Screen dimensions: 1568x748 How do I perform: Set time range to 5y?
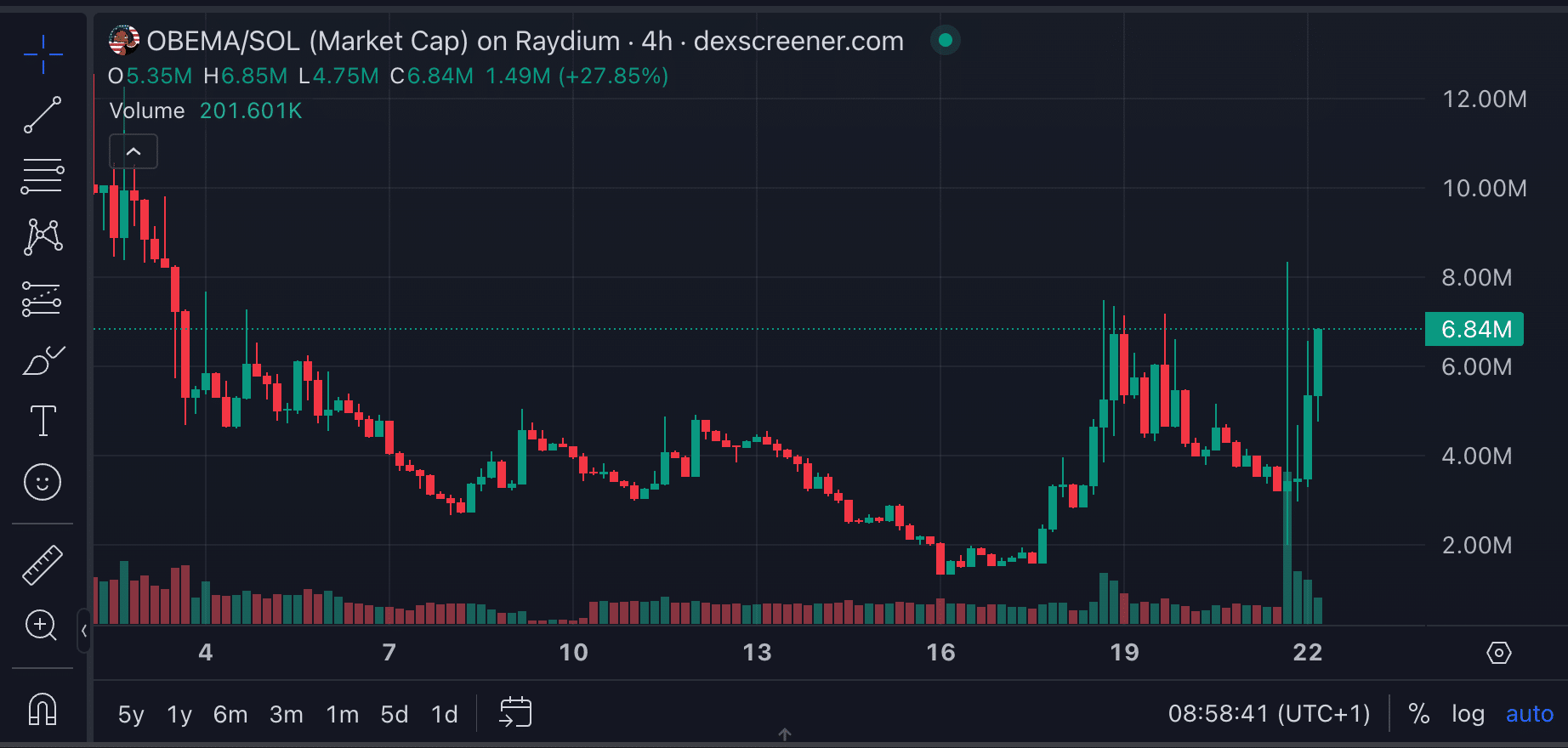(x=131, y=714)
